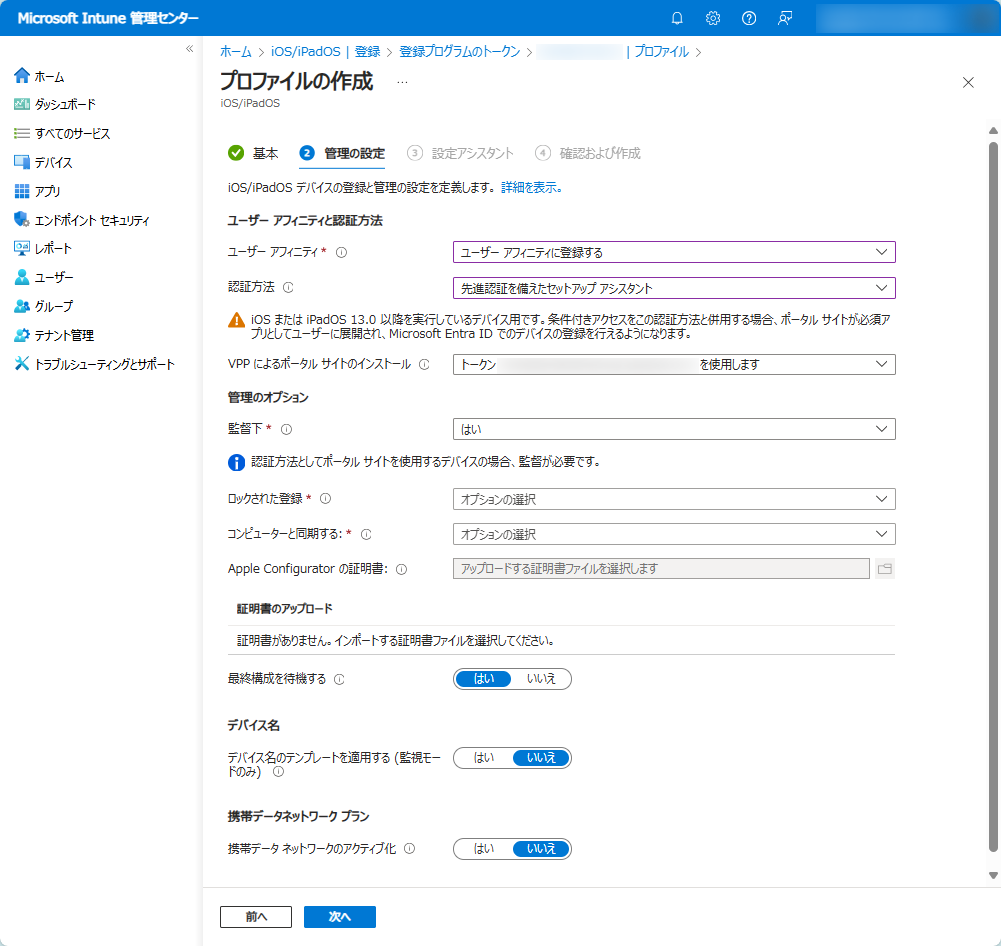The width and height of the screenshot is (1001, 946).
Task: Open the VPP トークン dropdown
Action: point(674,364)
